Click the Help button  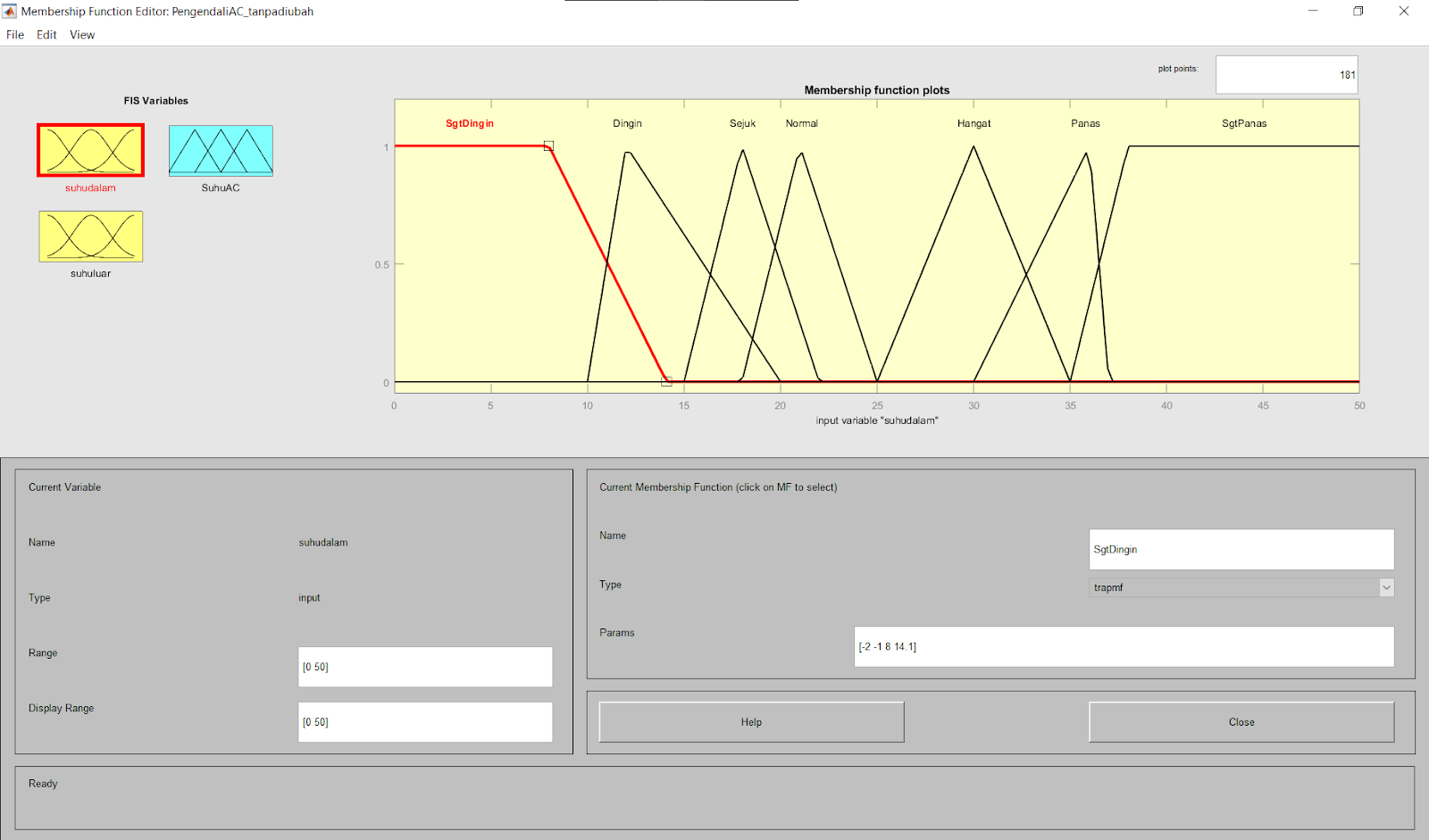(x=751, y=722)
